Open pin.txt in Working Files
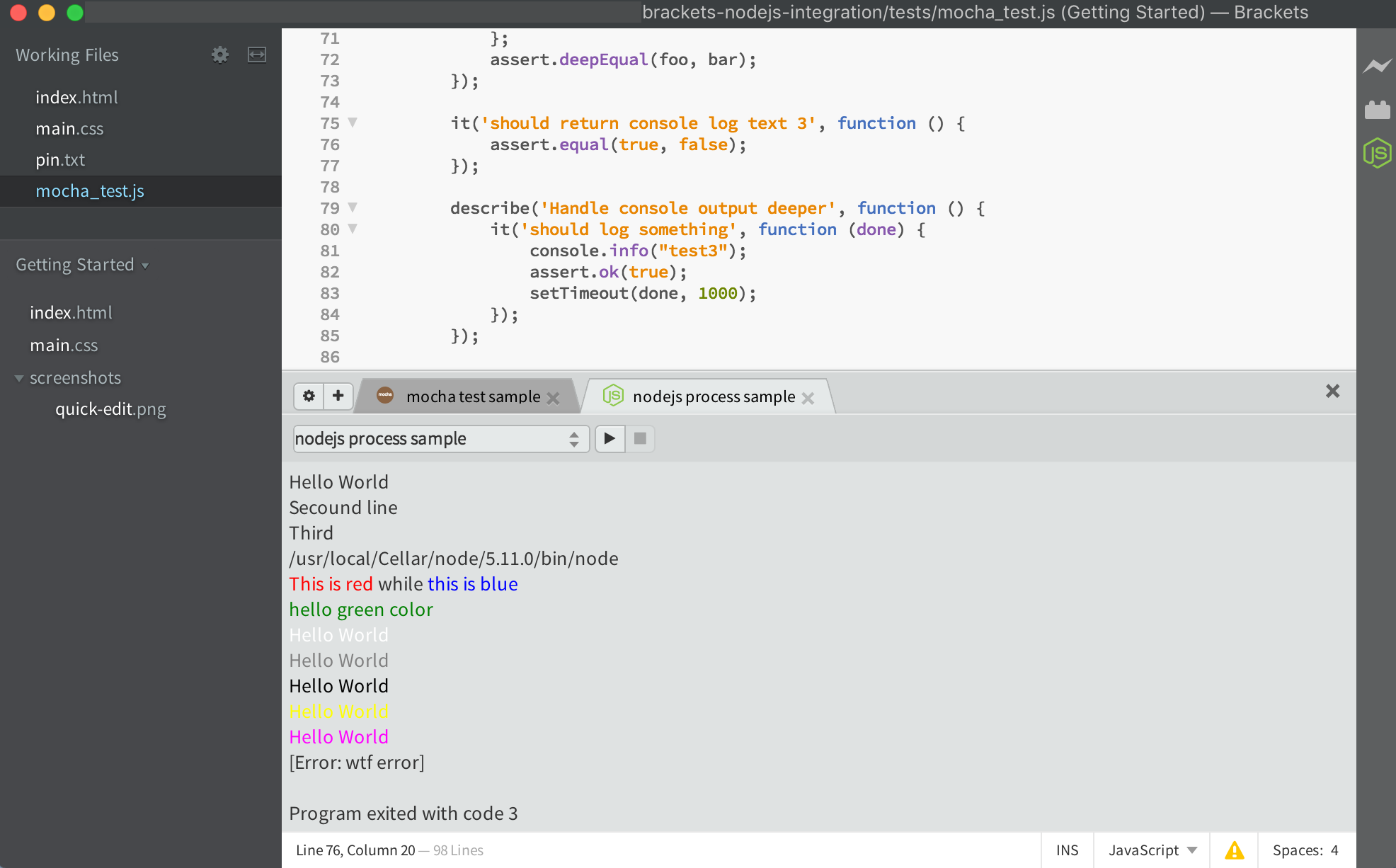 pyautogui.click(x=60, y=160)
